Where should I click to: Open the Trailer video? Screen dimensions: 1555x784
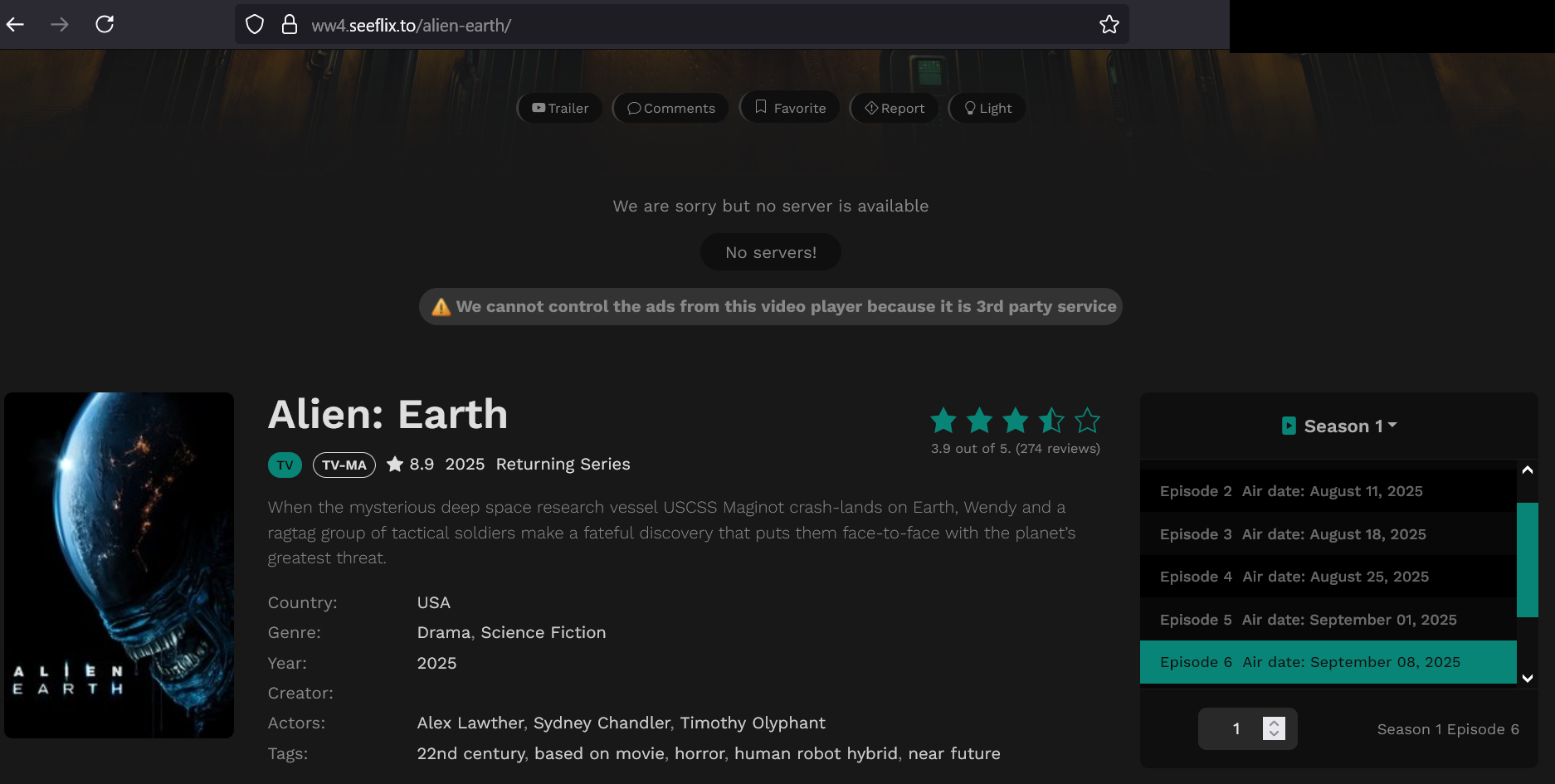[x=560, y=108]
